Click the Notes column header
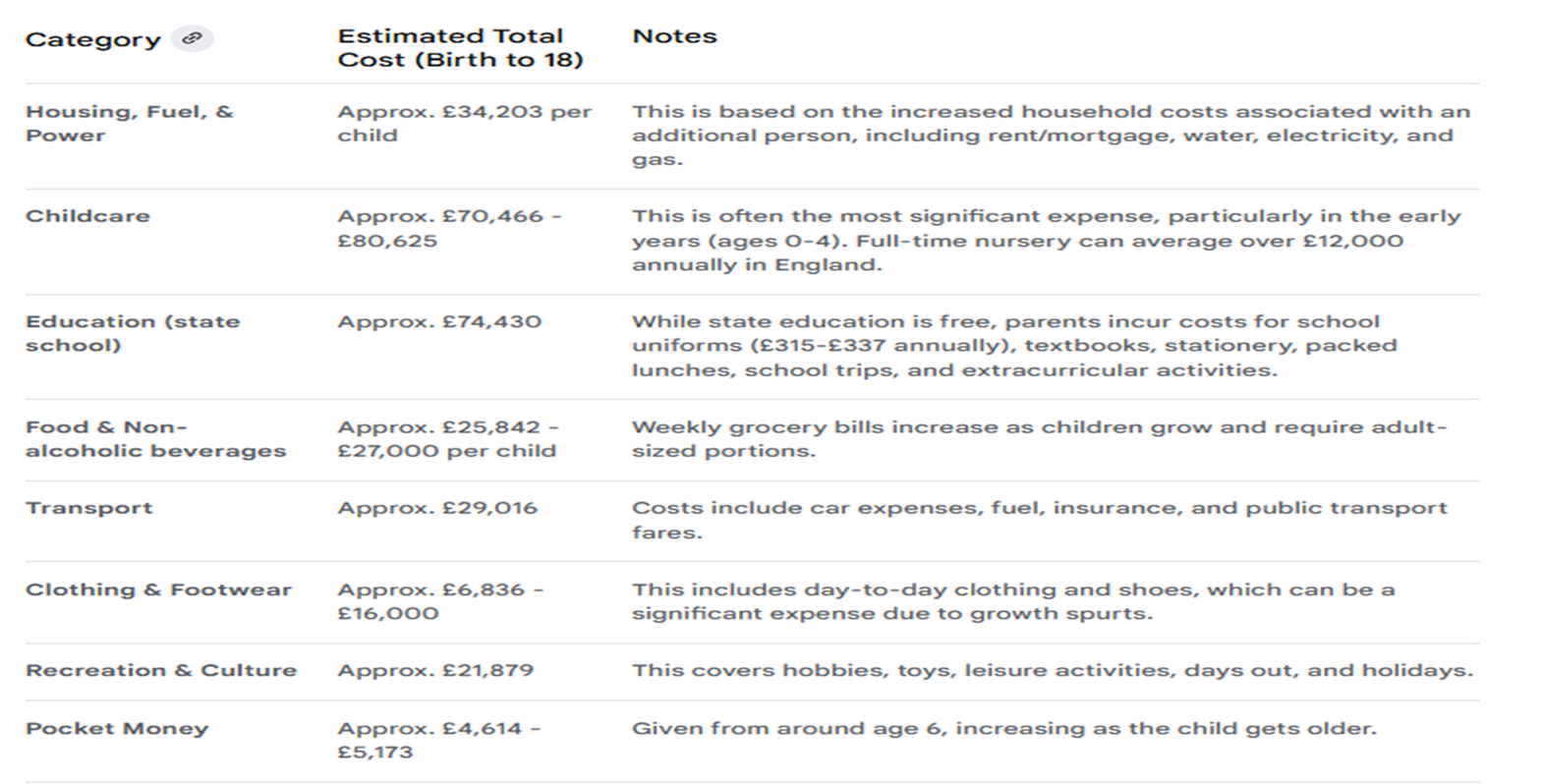 [674, 36]
